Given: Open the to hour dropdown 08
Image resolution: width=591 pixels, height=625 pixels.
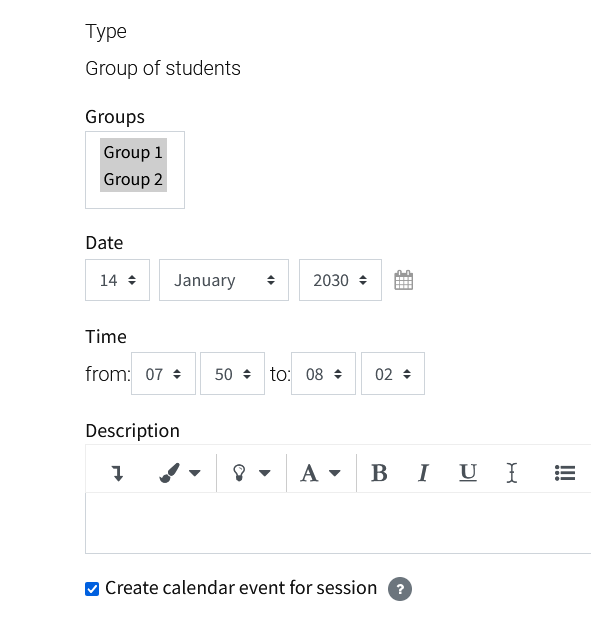Looking at the screenshot, I should click(x=323, y=373).
